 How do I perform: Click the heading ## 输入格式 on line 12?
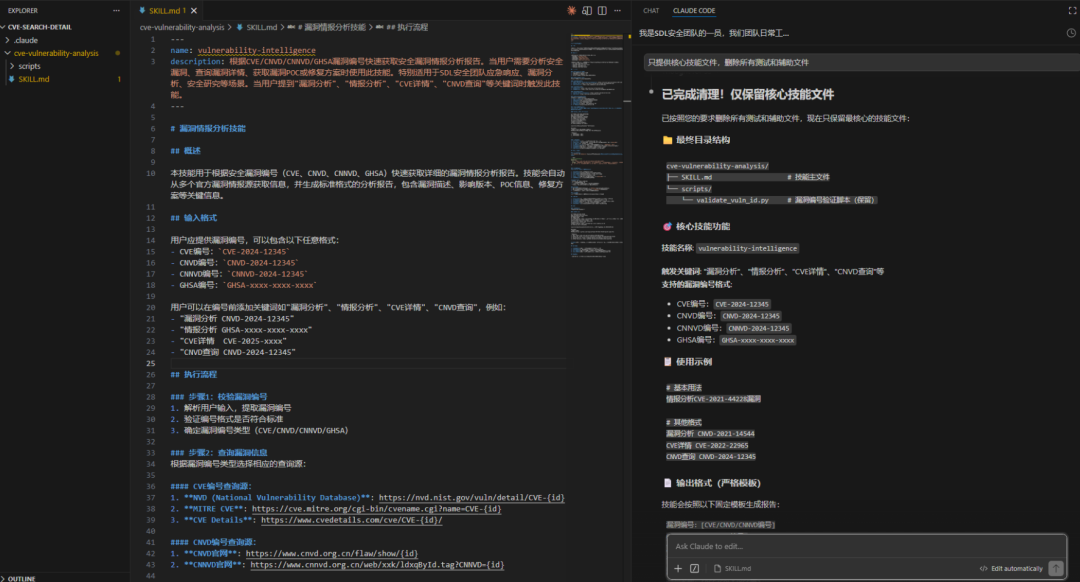[x=194, y=218]
